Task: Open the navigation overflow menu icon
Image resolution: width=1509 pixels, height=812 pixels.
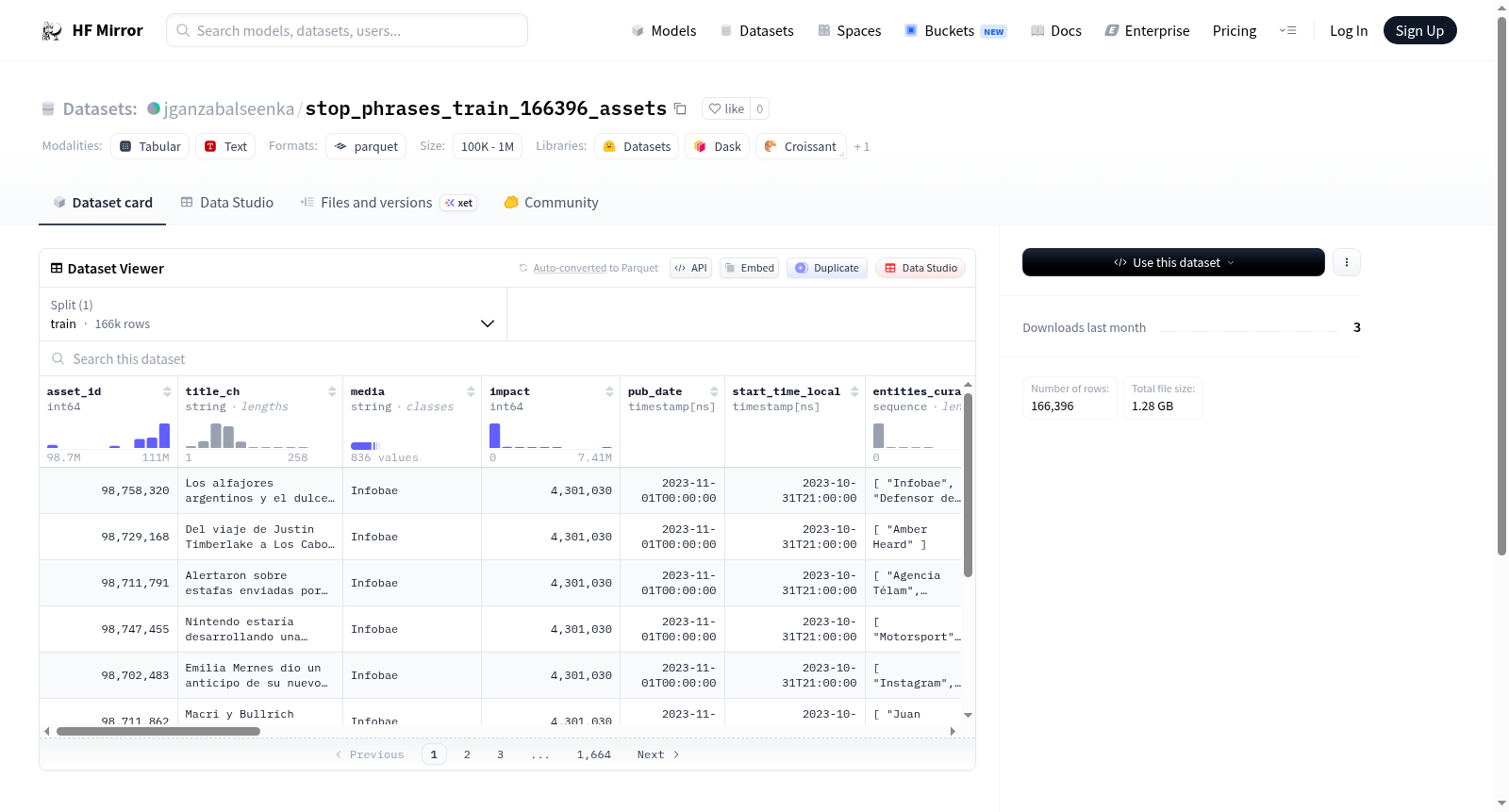Action: [x=1287, y=30]
